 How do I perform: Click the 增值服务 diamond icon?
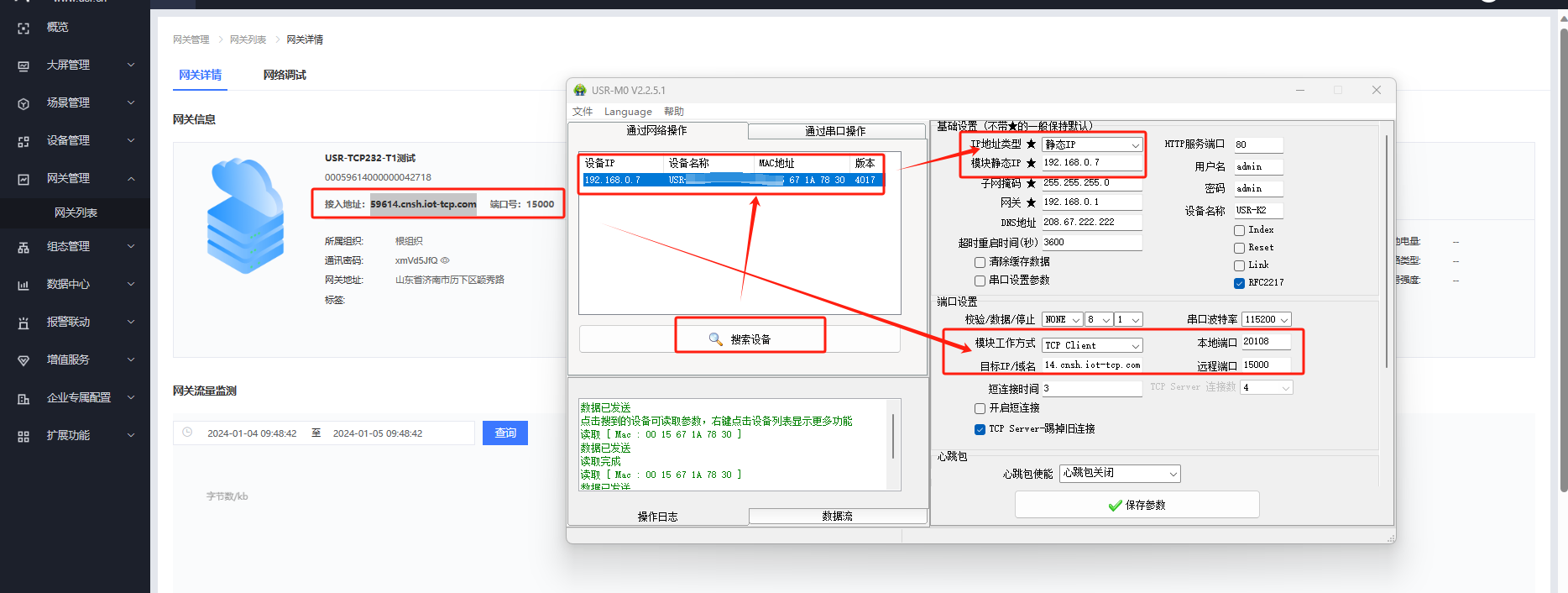24,360
